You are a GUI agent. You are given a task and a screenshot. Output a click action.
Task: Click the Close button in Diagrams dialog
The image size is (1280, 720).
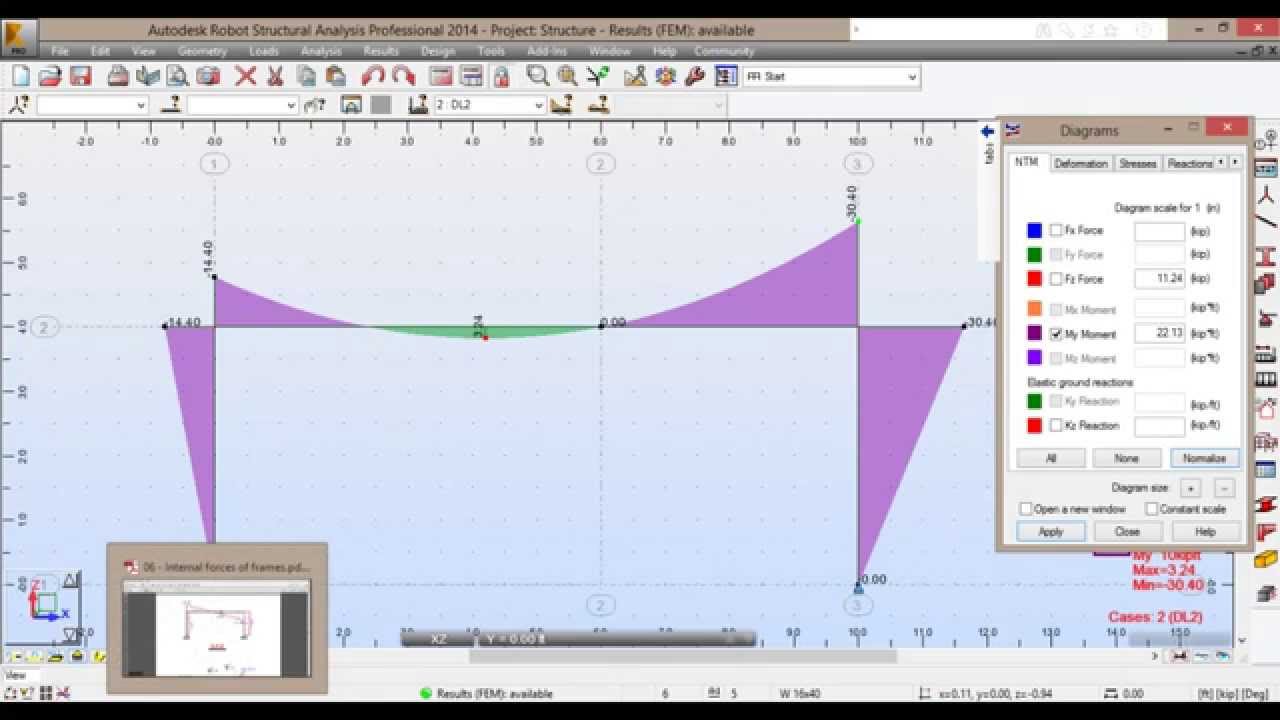point(1127,532)
